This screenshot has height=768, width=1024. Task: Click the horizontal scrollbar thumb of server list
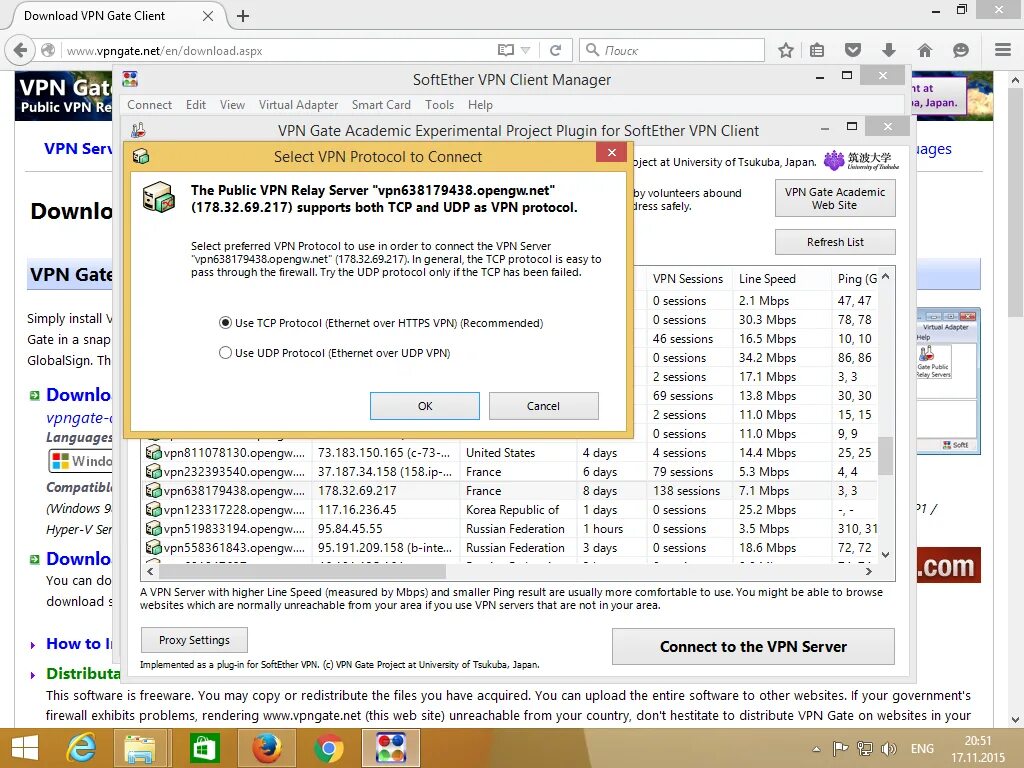click(x=302, y=571)
